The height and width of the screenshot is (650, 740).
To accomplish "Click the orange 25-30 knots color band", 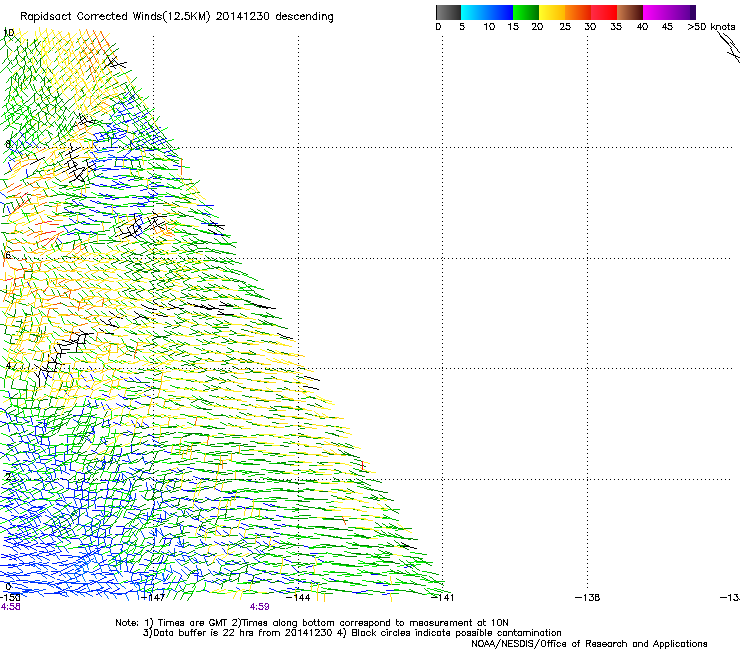I will pyautogui.click(x=578, y=12).
